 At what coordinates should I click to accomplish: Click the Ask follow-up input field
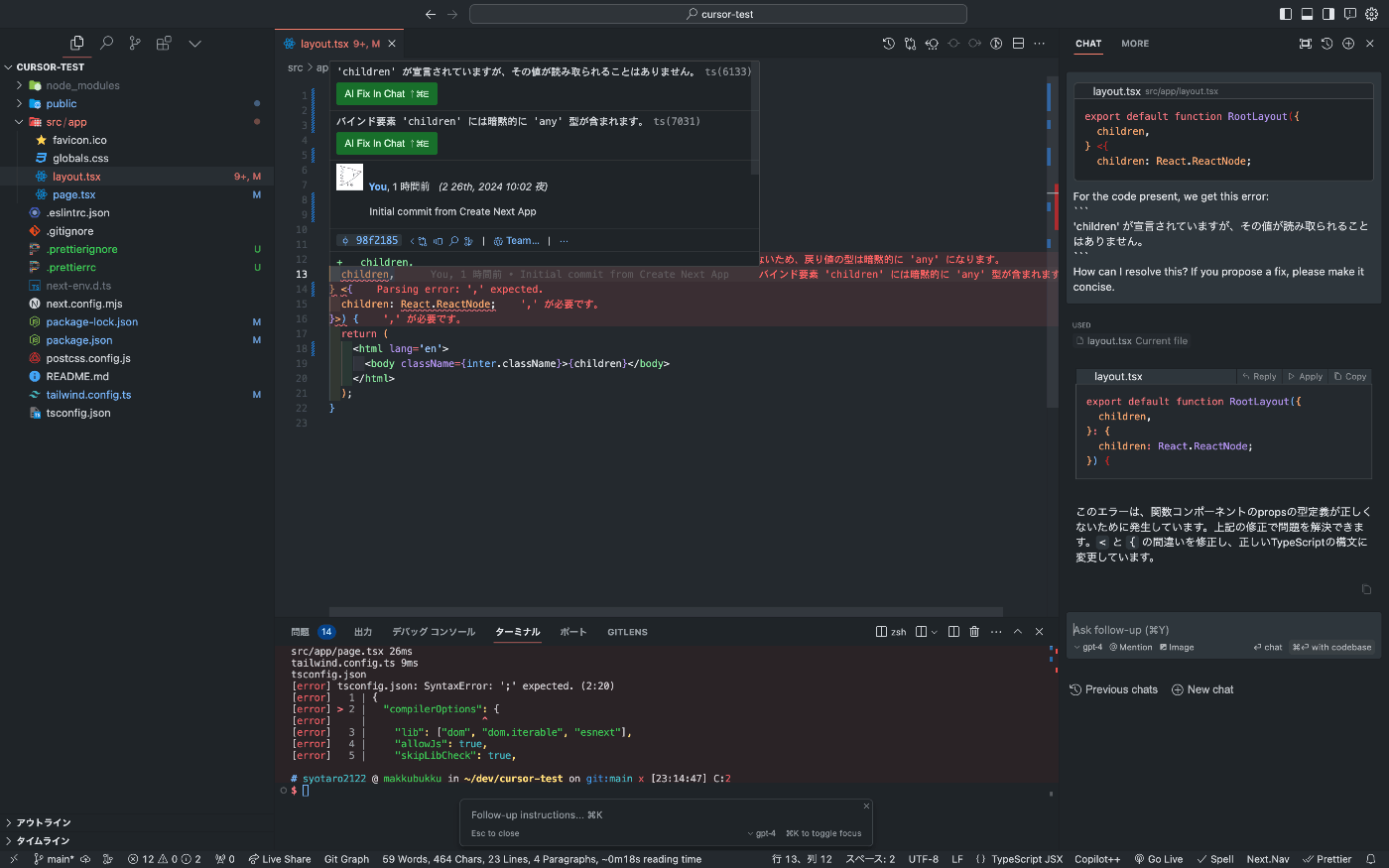point(1224,630)
